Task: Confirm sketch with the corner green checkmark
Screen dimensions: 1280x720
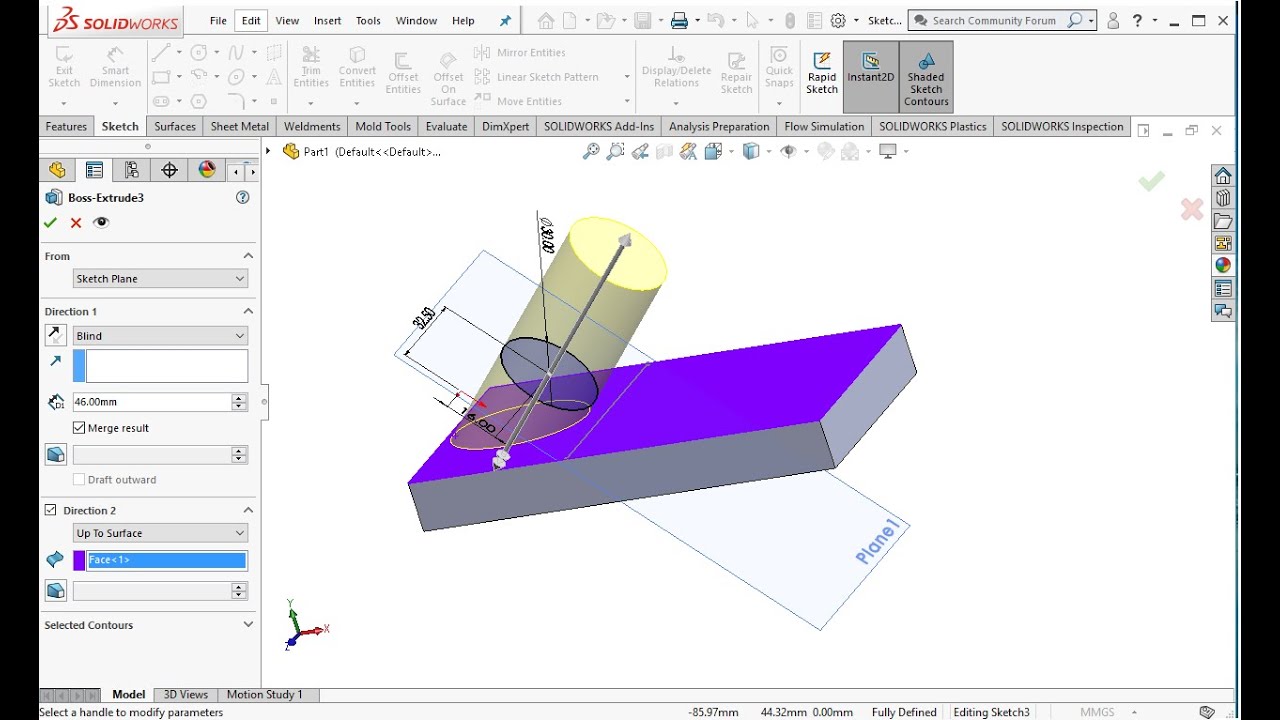Action: [1151, 181]
